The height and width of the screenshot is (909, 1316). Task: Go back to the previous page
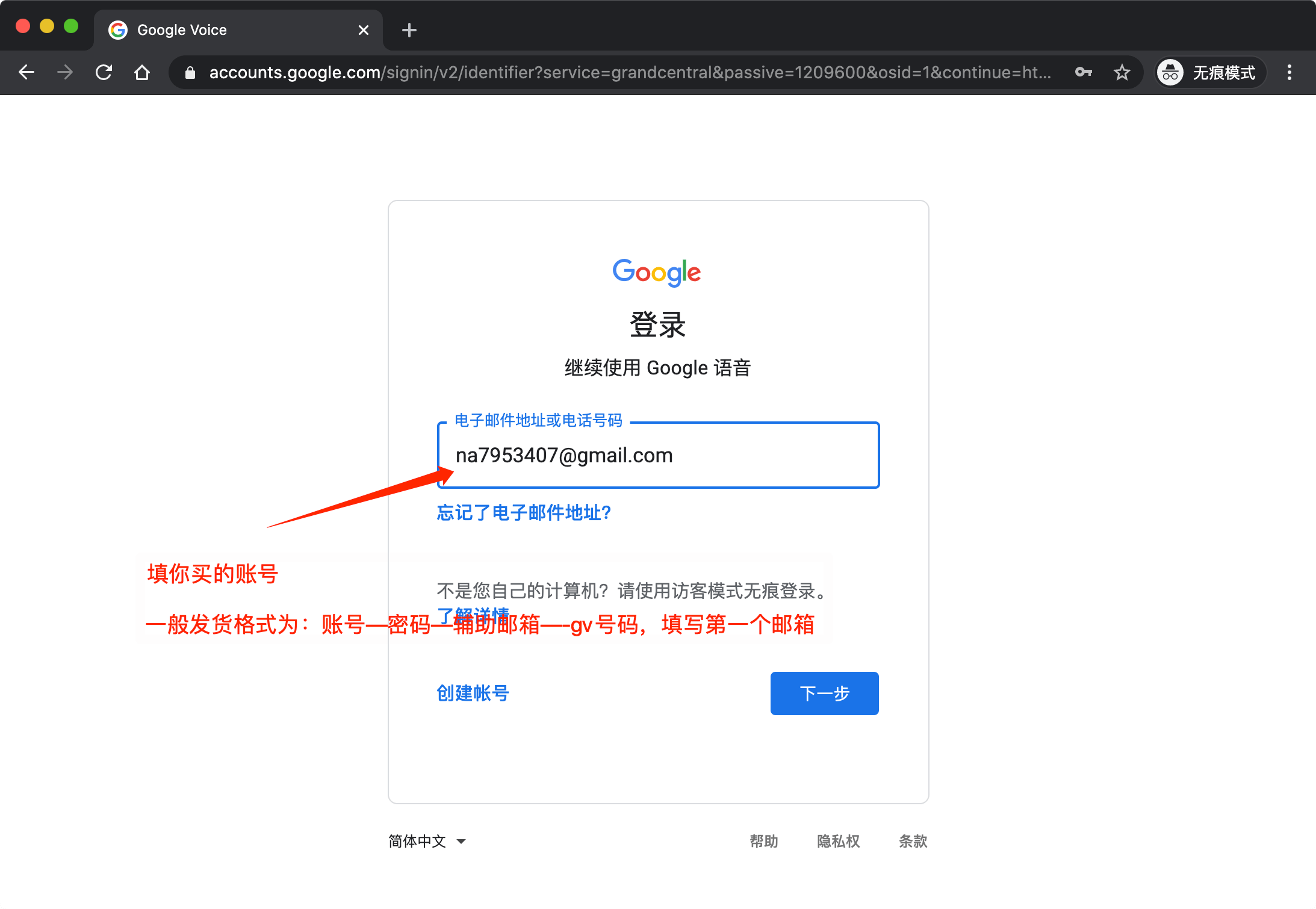point(26,72)
